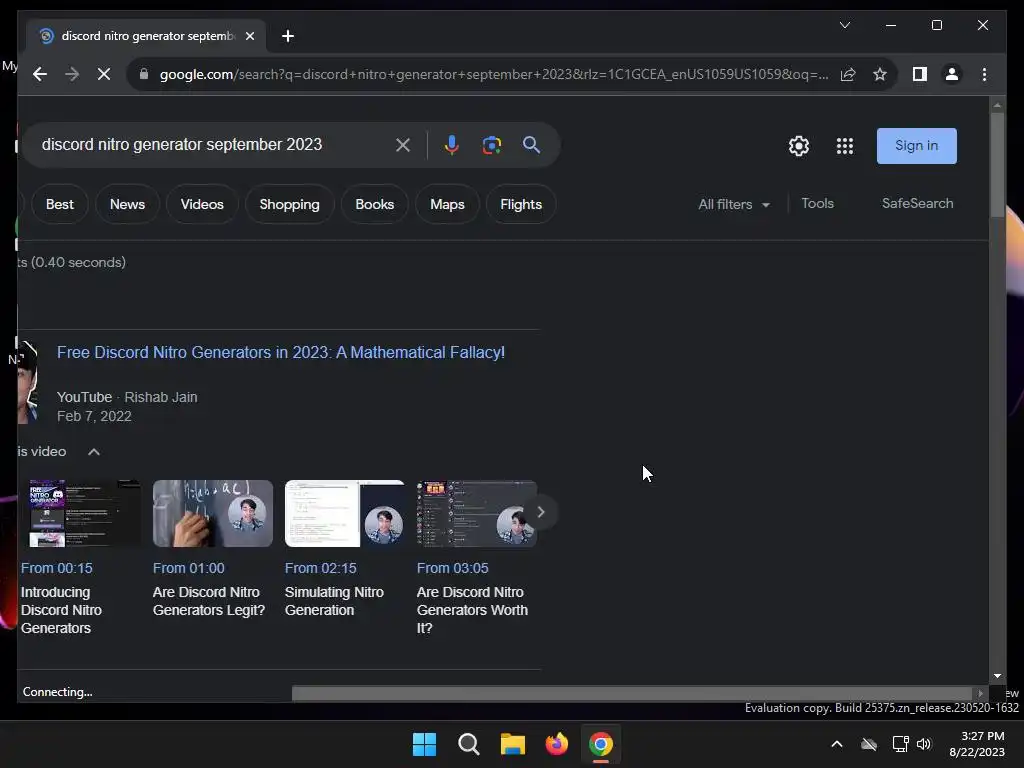This screenshot has width=1024, height=768.
Task: Click the scroll down arrow
Action: coord(997,676)
